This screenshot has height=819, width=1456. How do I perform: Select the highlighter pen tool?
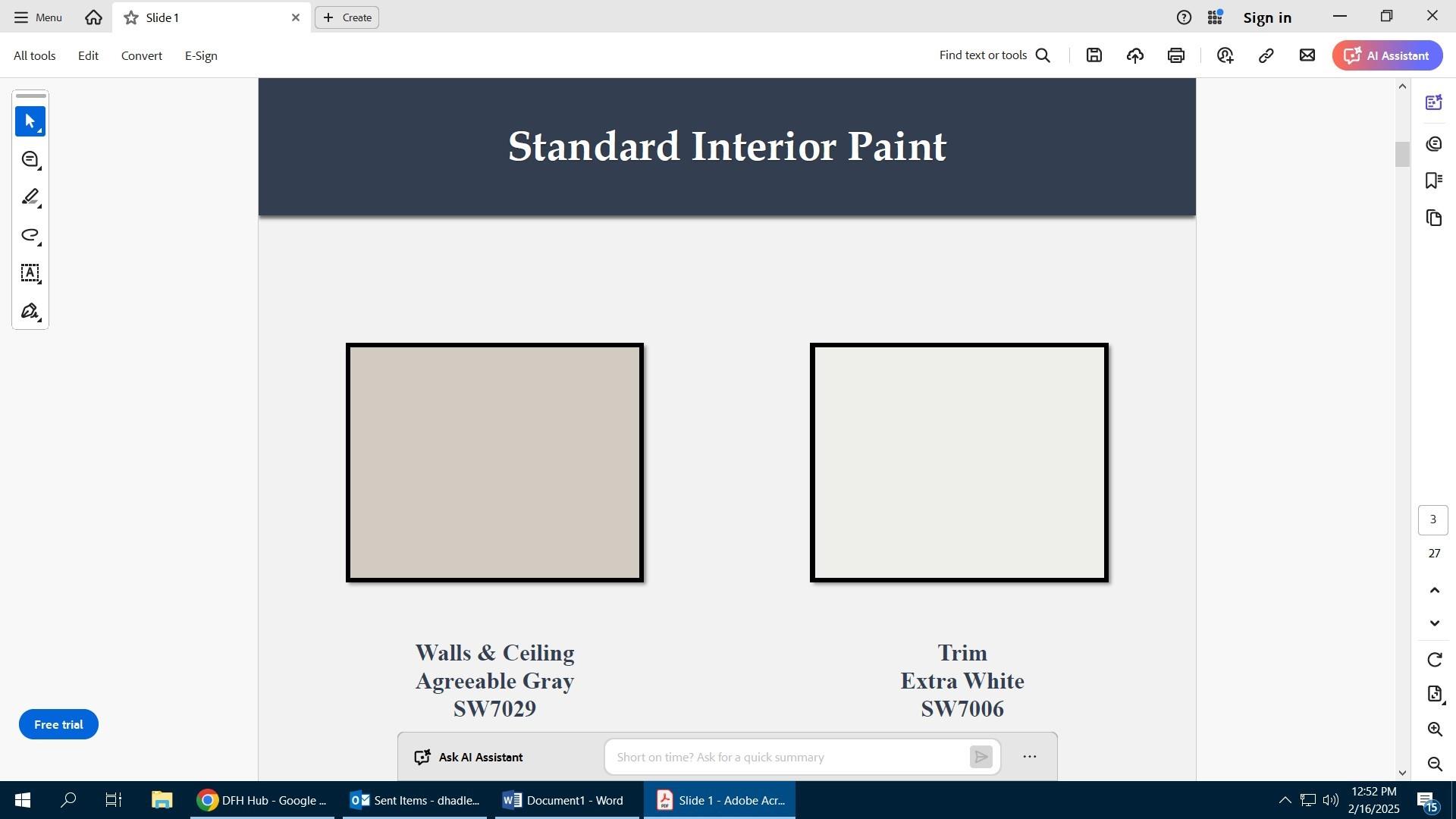click(30, 198)
